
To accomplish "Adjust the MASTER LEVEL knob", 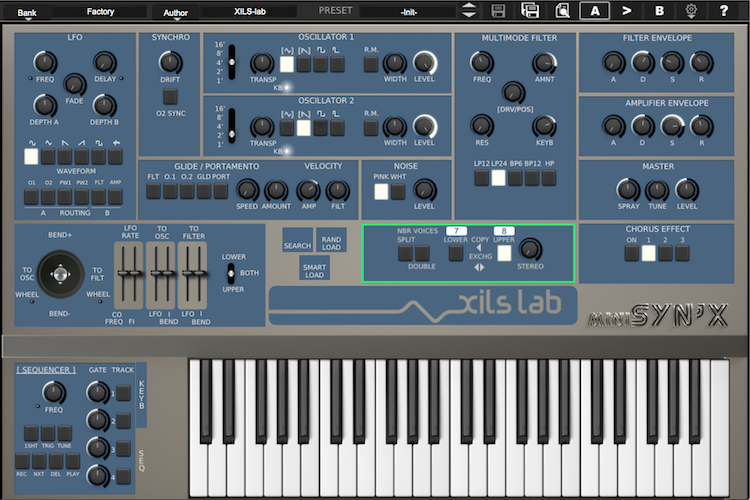I will point(686,190).
